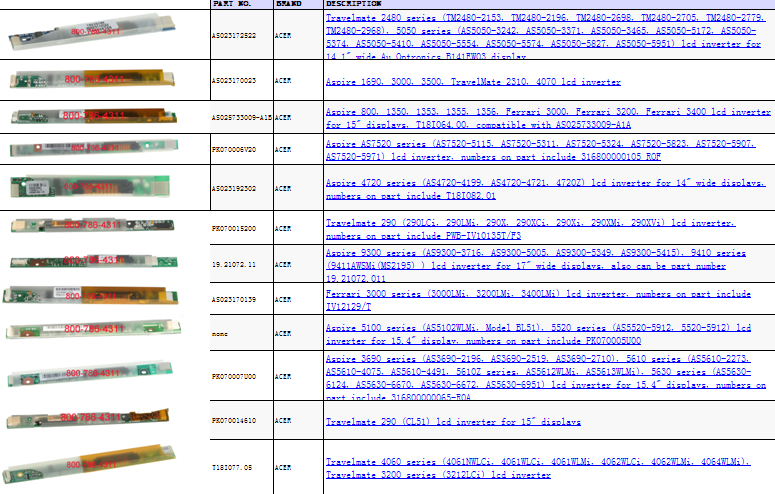Viewport: 775px width, 494px height.
Task: Open Aspire AS7520 series lcd inverter link
Action: coord(541,150)
